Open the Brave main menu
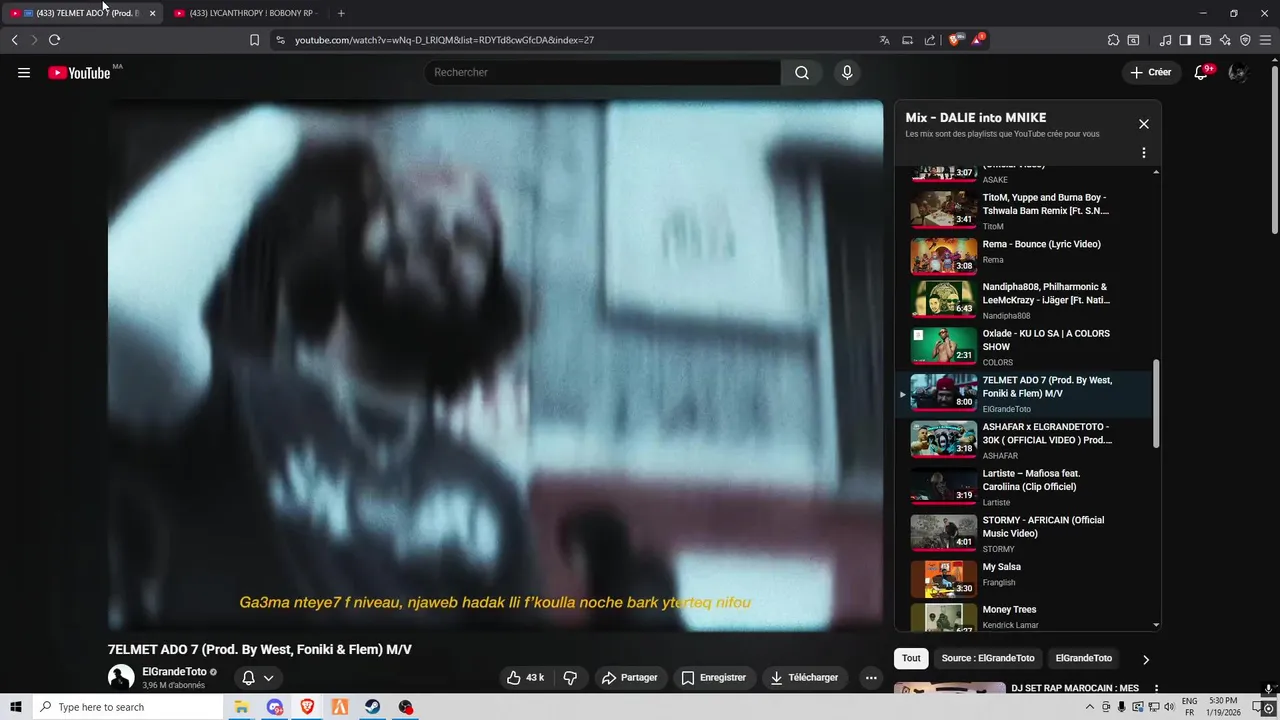 (1266, 40)
